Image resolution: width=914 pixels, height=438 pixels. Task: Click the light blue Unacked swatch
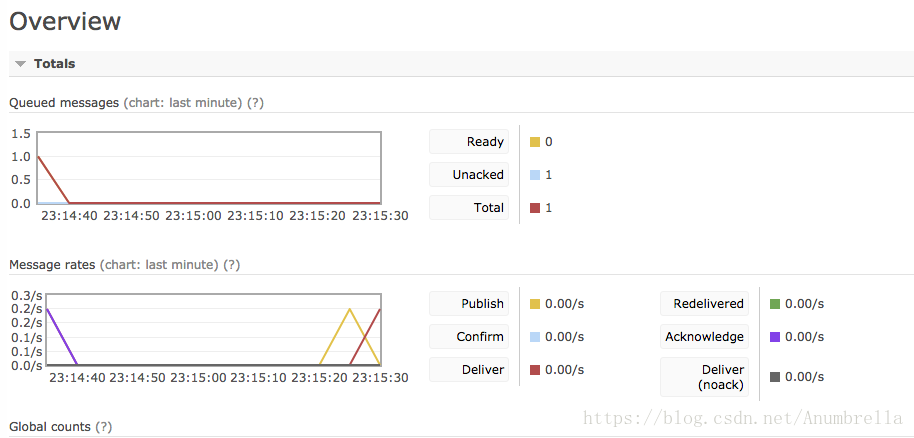535,174
